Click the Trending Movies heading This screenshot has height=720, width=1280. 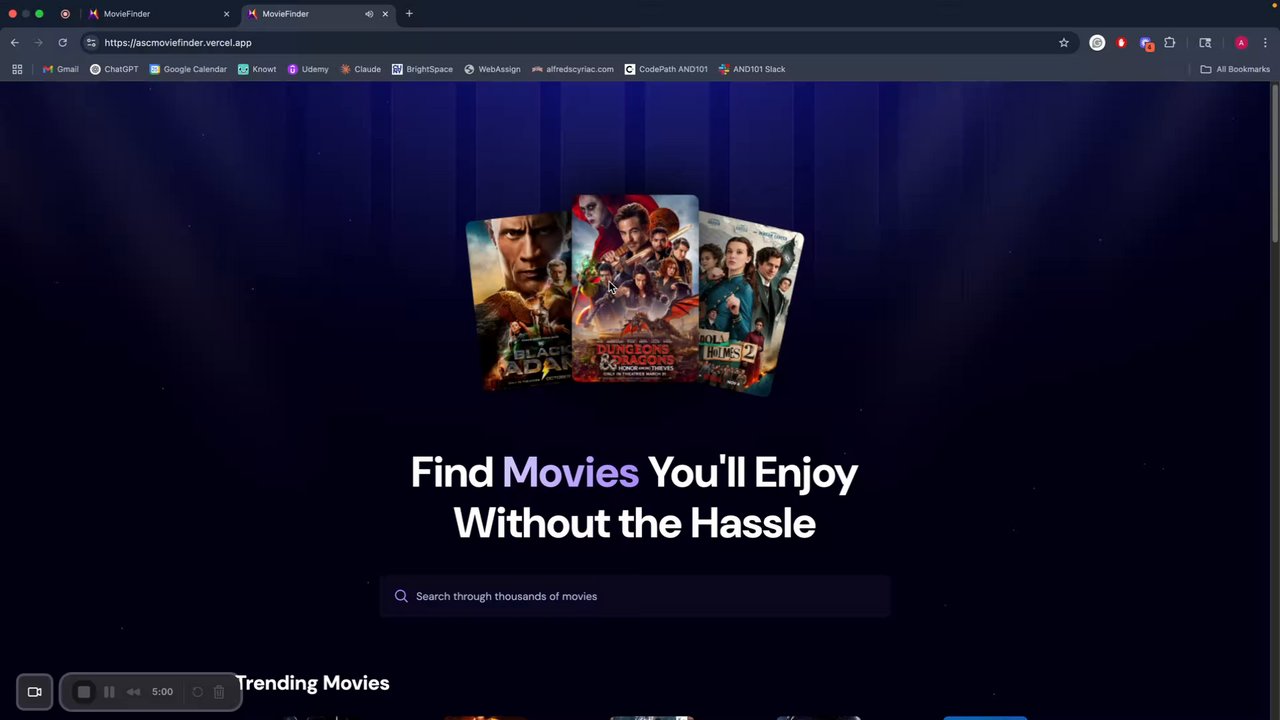(x=312, y=683)
